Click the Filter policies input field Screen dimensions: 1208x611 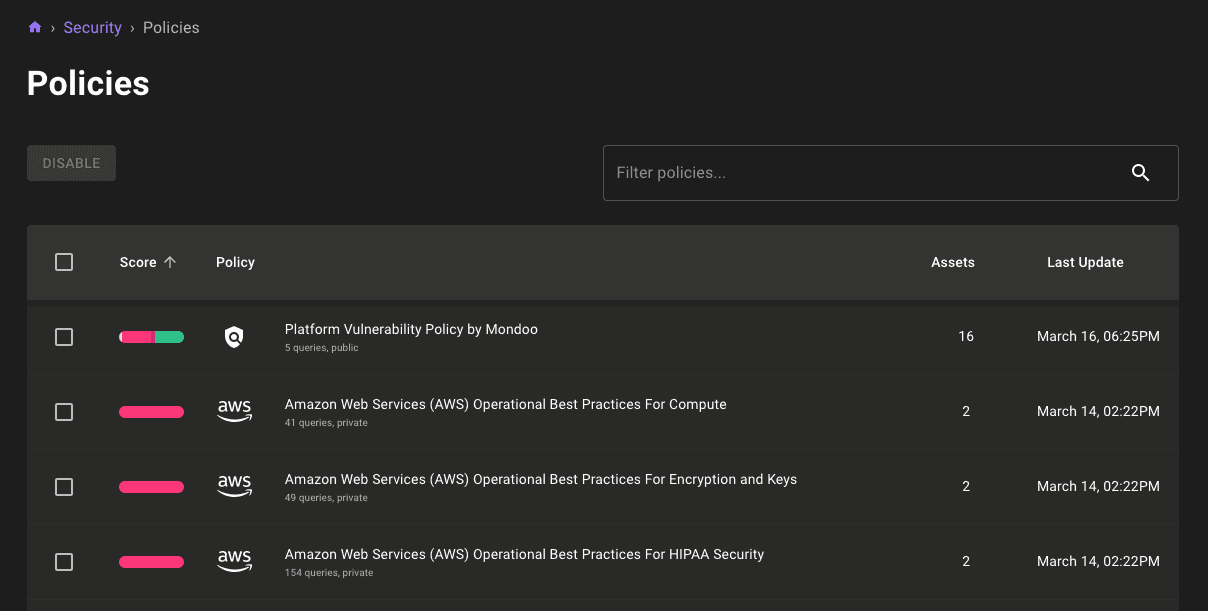click(x=860, y=173)
